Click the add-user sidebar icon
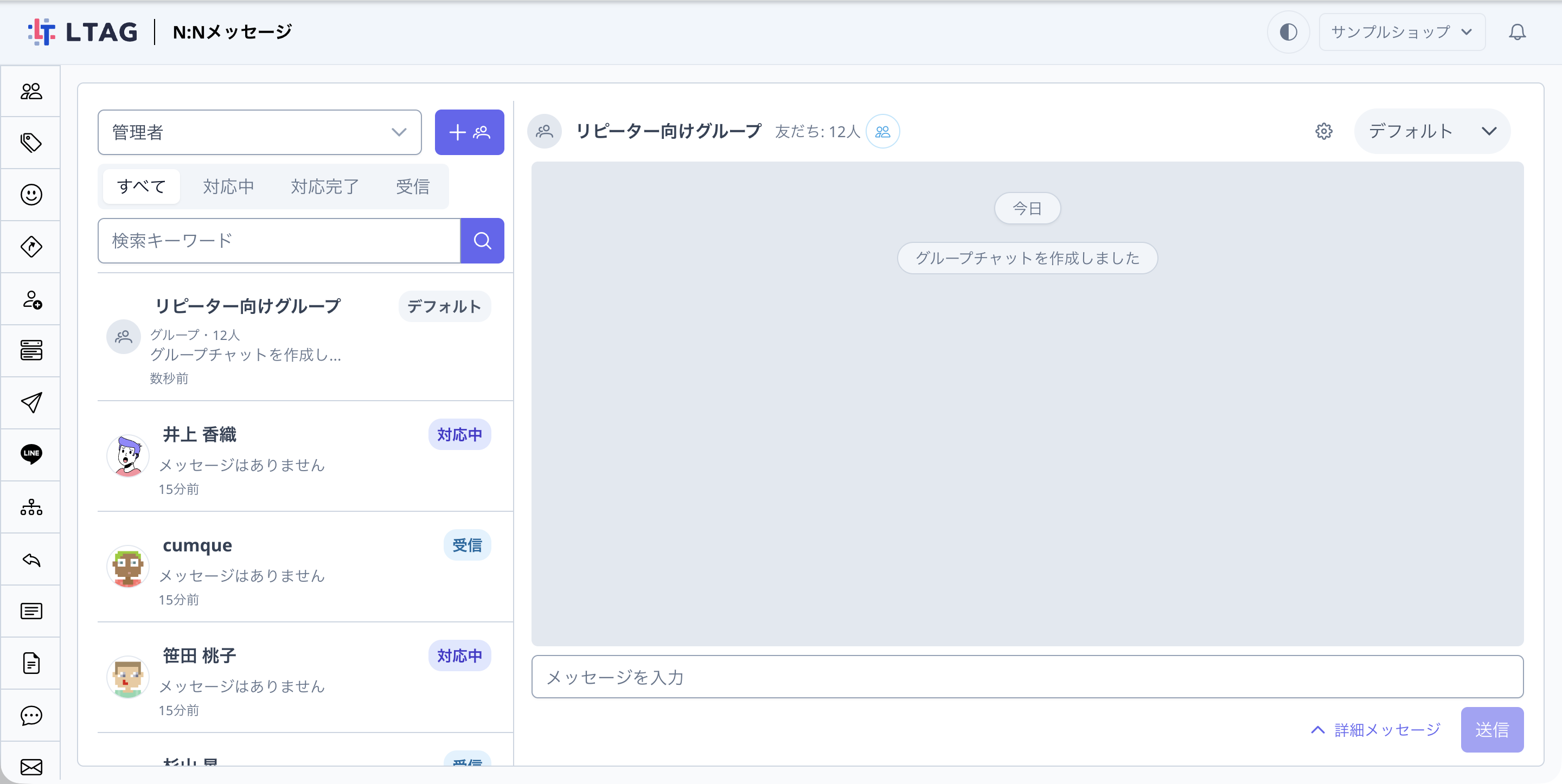 point(31,299)
